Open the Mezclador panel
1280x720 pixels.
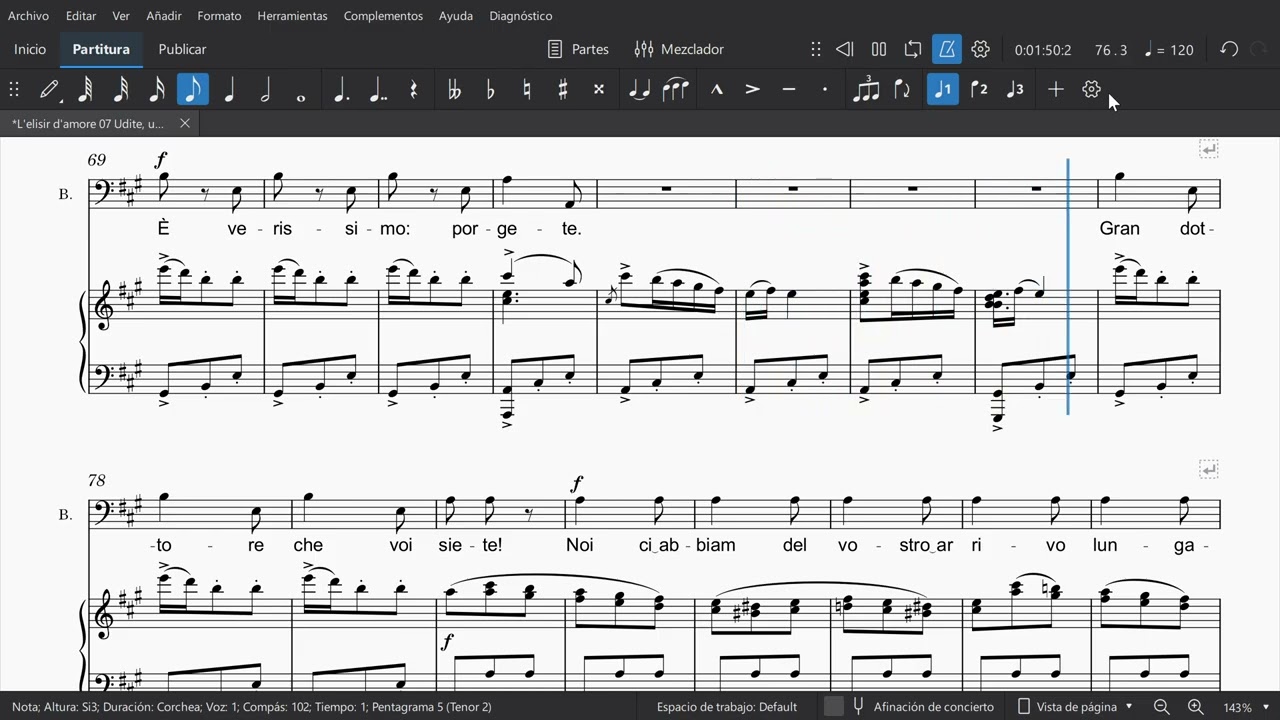pos(679,49)
